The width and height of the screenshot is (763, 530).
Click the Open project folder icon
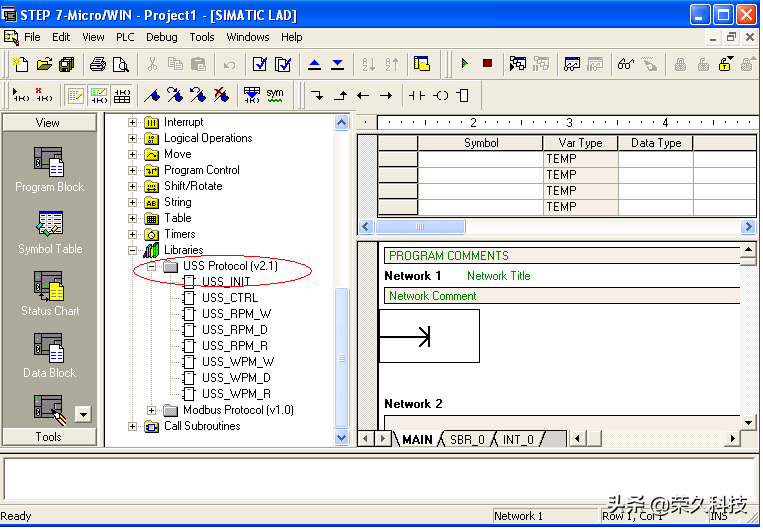44,64
